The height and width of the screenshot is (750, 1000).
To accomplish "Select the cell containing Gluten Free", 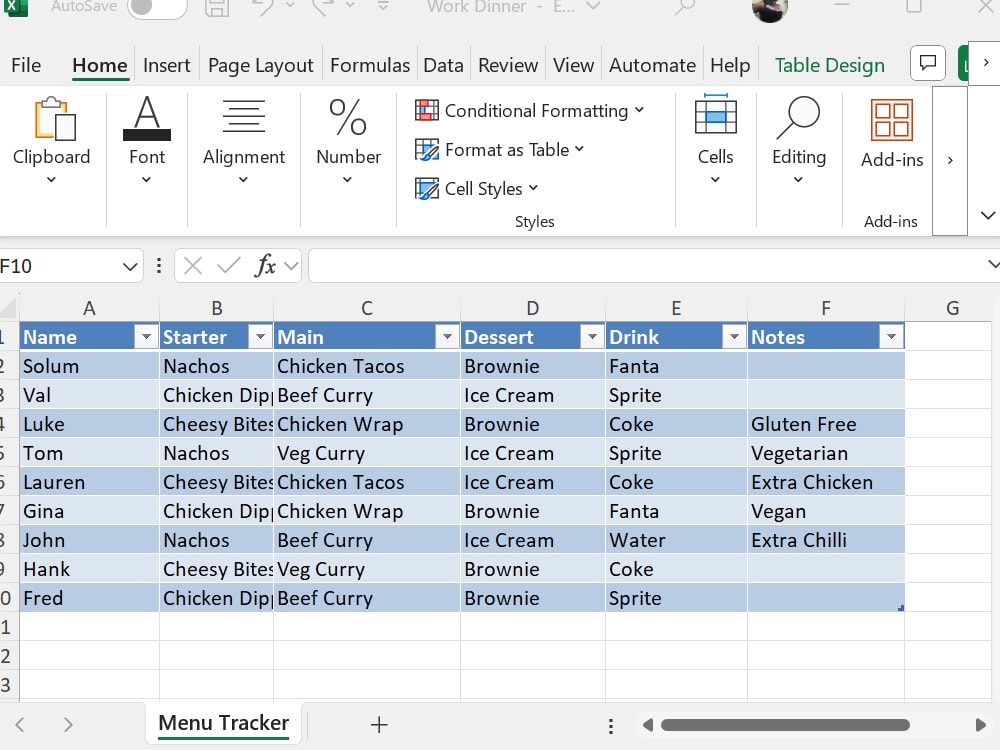I will click(x=826, y=424).
